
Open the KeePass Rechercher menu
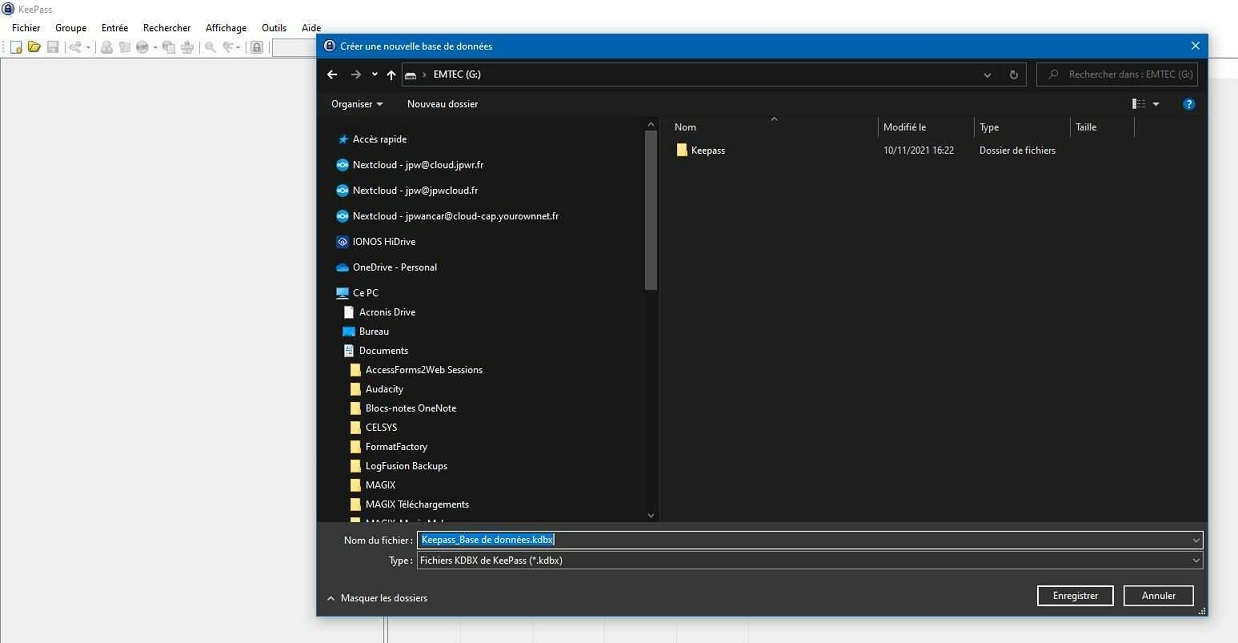(167, 28)
